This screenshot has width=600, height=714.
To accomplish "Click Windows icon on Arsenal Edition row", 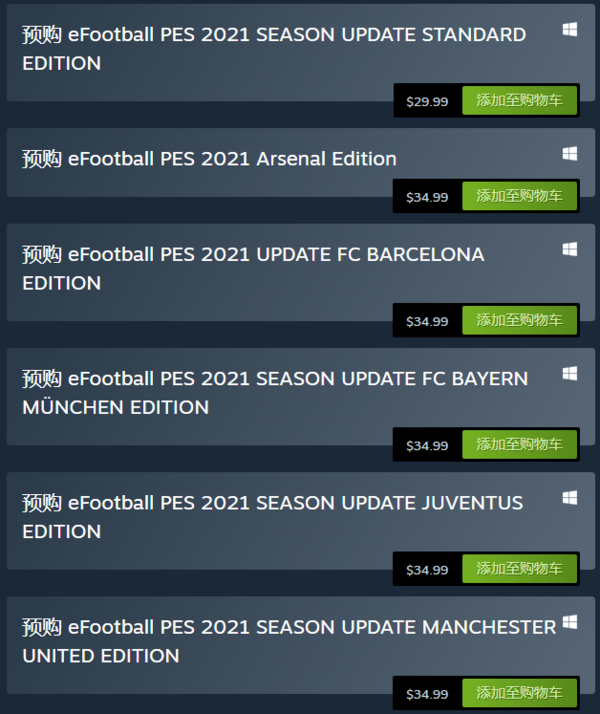I will pos(569,154).
